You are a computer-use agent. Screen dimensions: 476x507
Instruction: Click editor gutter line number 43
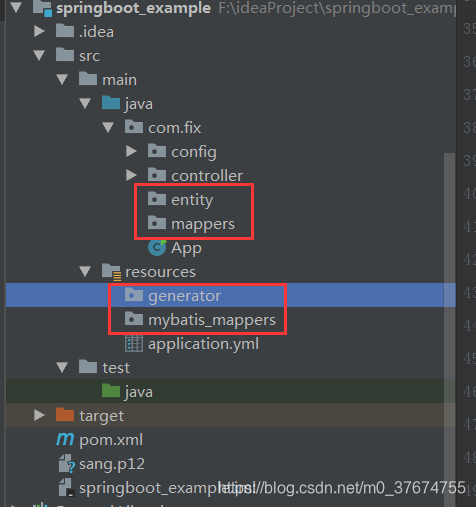tap(470, 293)
